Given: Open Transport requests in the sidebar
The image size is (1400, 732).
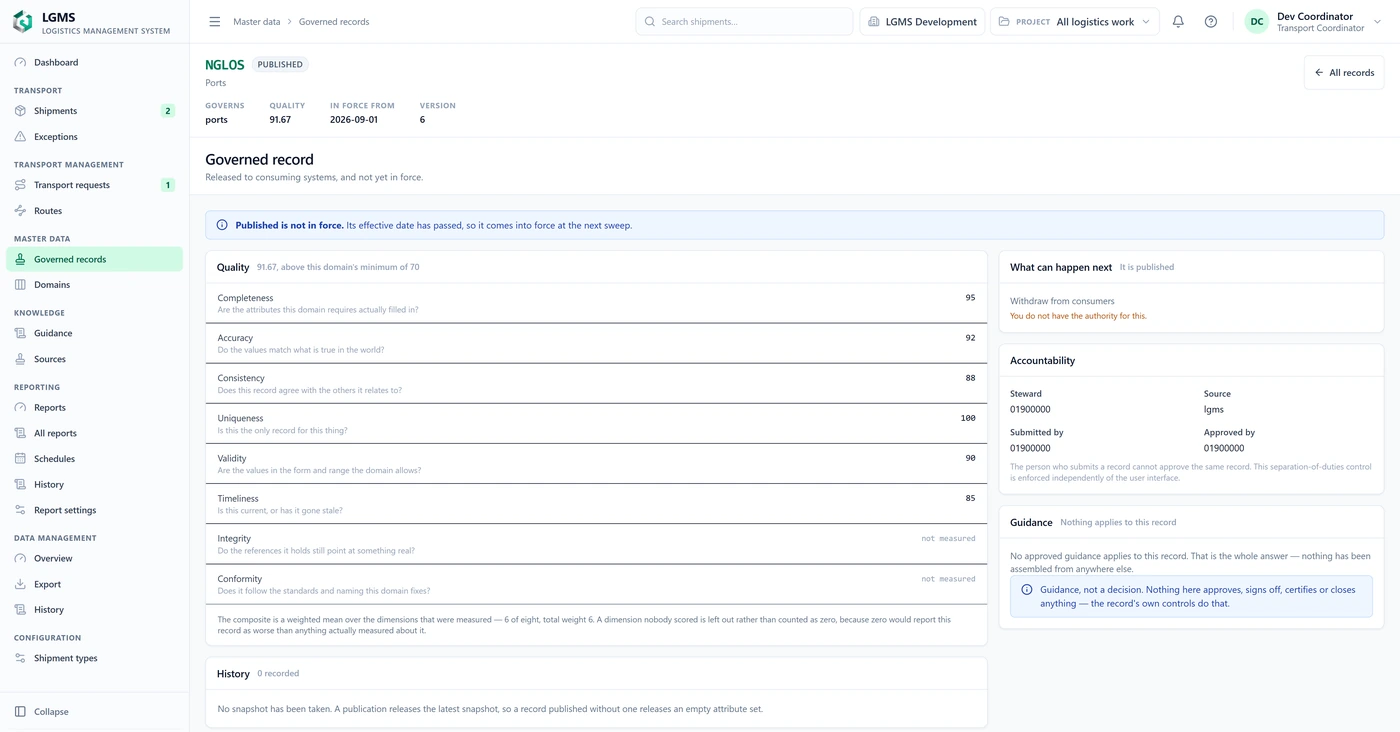Looking at the screenshot, I should pyautogui.click(x=95, y=185).
